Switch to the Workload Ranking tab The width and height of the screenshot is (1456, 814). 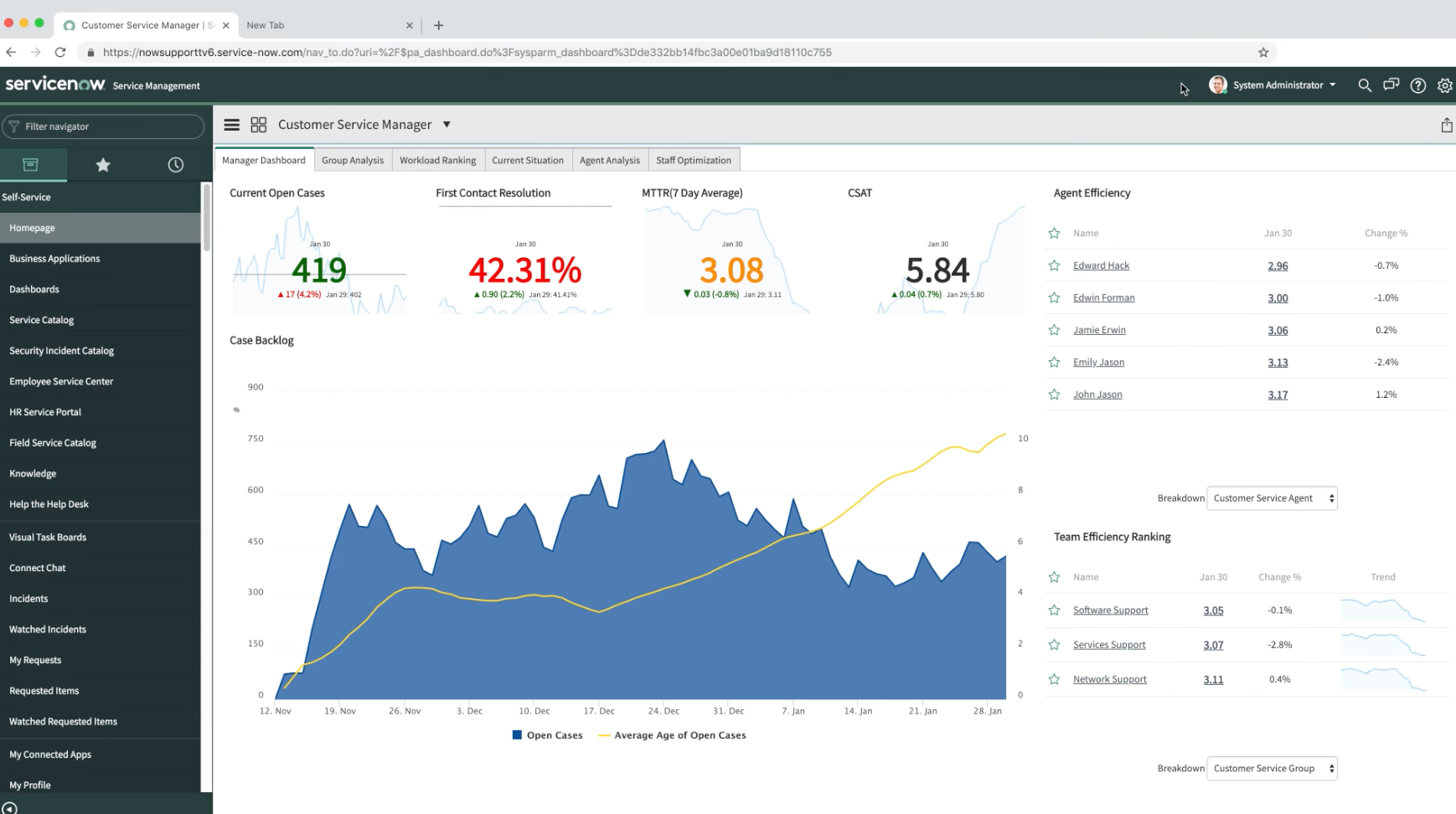tap(437, 160)
